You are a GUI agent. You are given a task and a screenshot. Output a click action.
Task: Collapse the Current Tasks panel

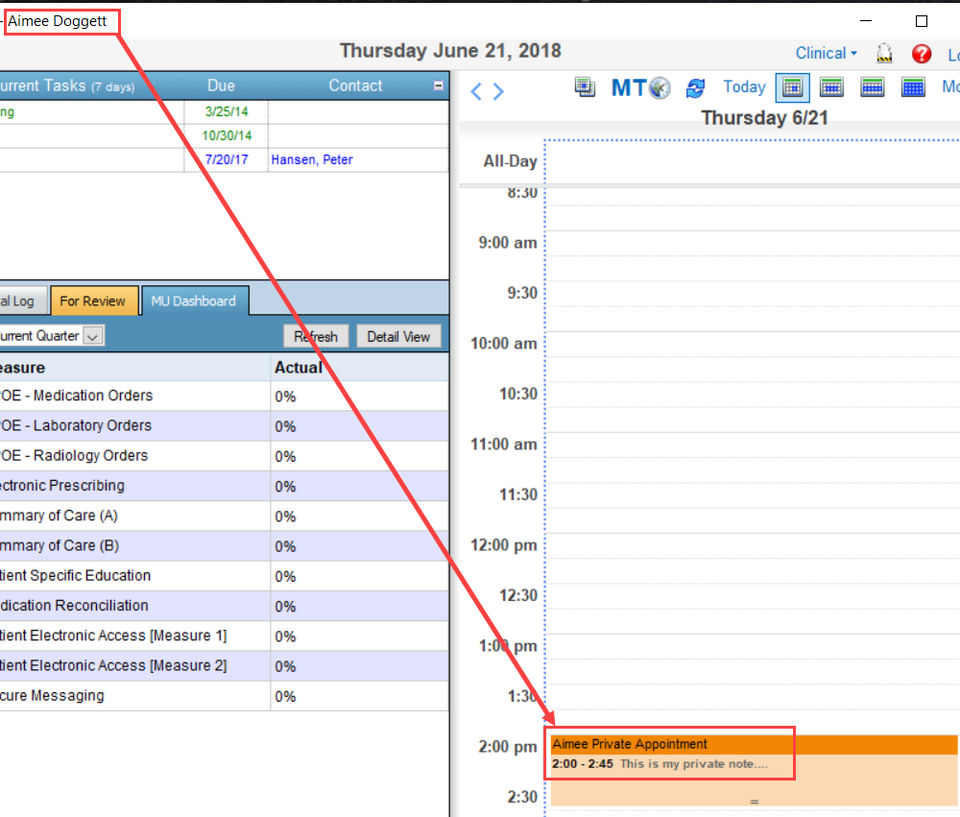click(x=438, y=86)
